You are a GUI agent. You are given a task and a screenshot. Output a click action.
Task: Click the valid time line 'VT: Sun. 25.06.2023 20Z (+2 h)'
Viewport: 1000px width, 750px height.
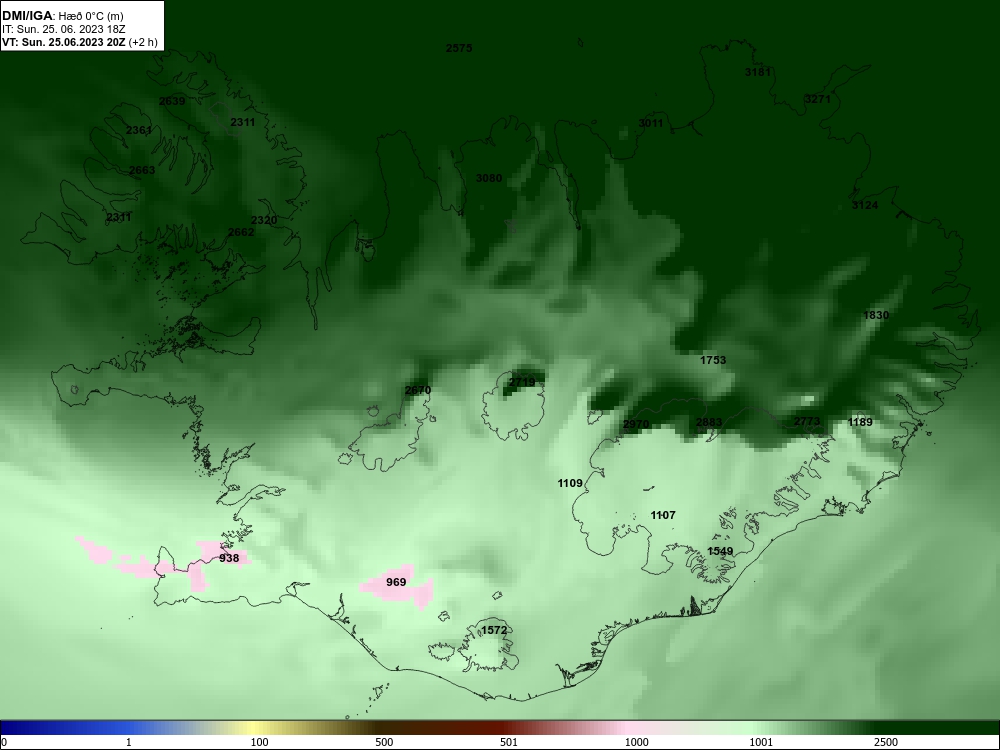80,43
